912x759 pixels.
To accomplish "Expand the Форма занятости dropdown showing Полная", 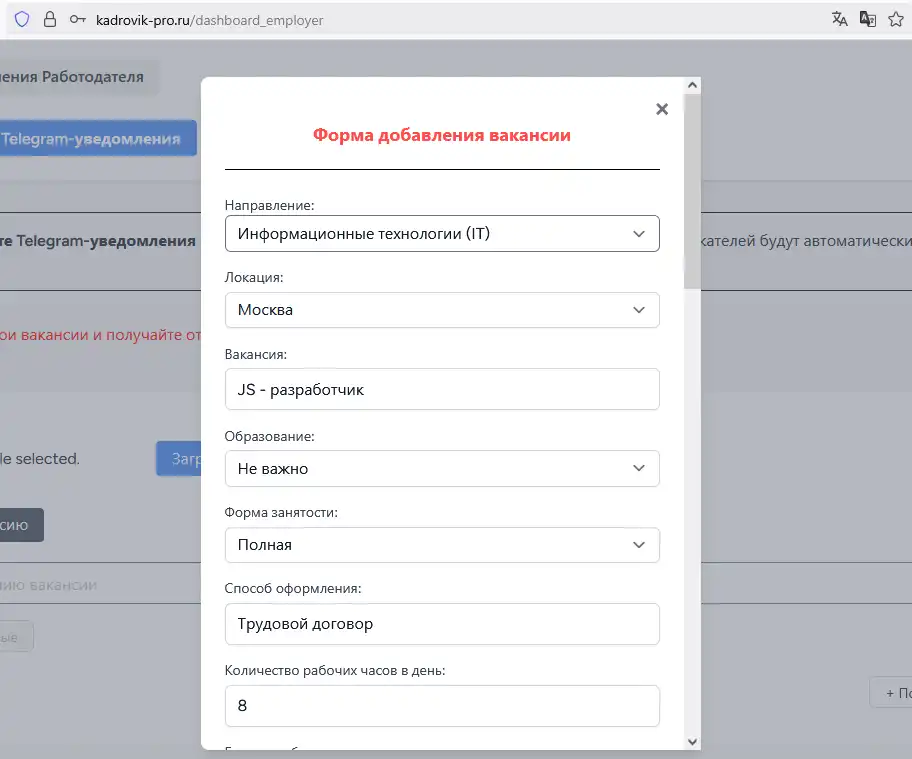I will [x=441, y=545].
